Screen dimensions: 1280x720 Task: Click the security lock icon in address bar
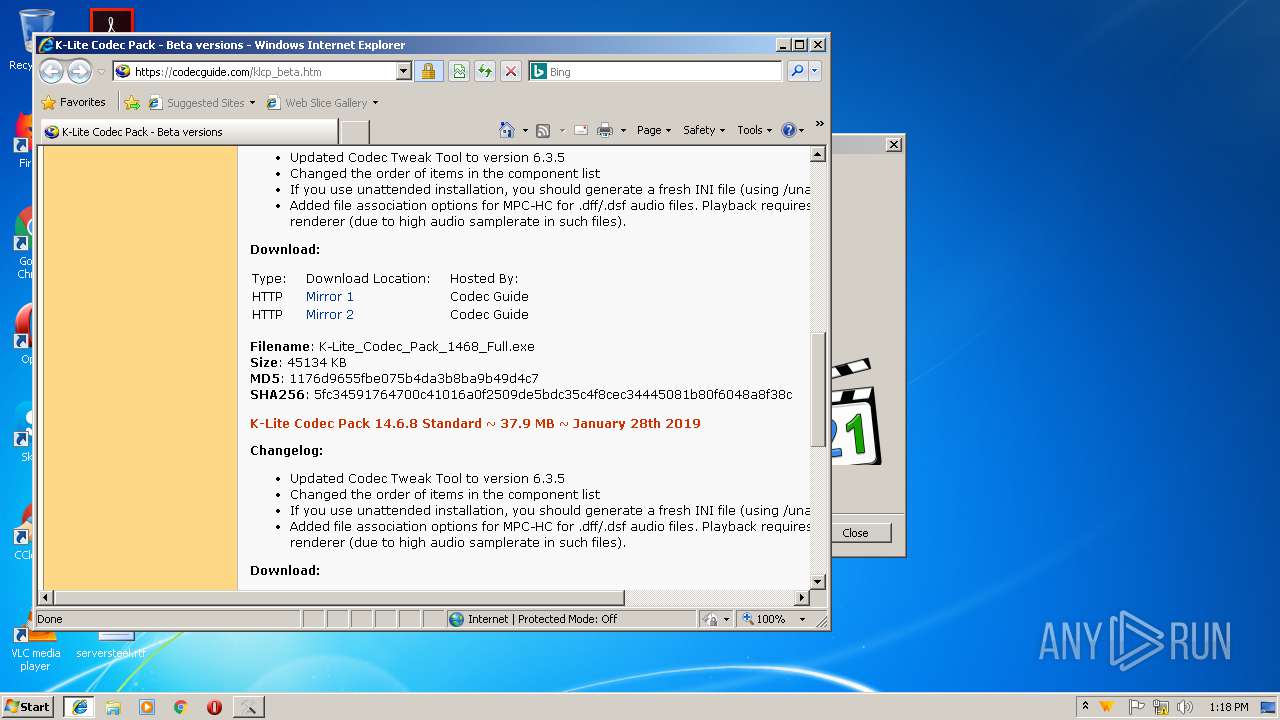(428, 71)
